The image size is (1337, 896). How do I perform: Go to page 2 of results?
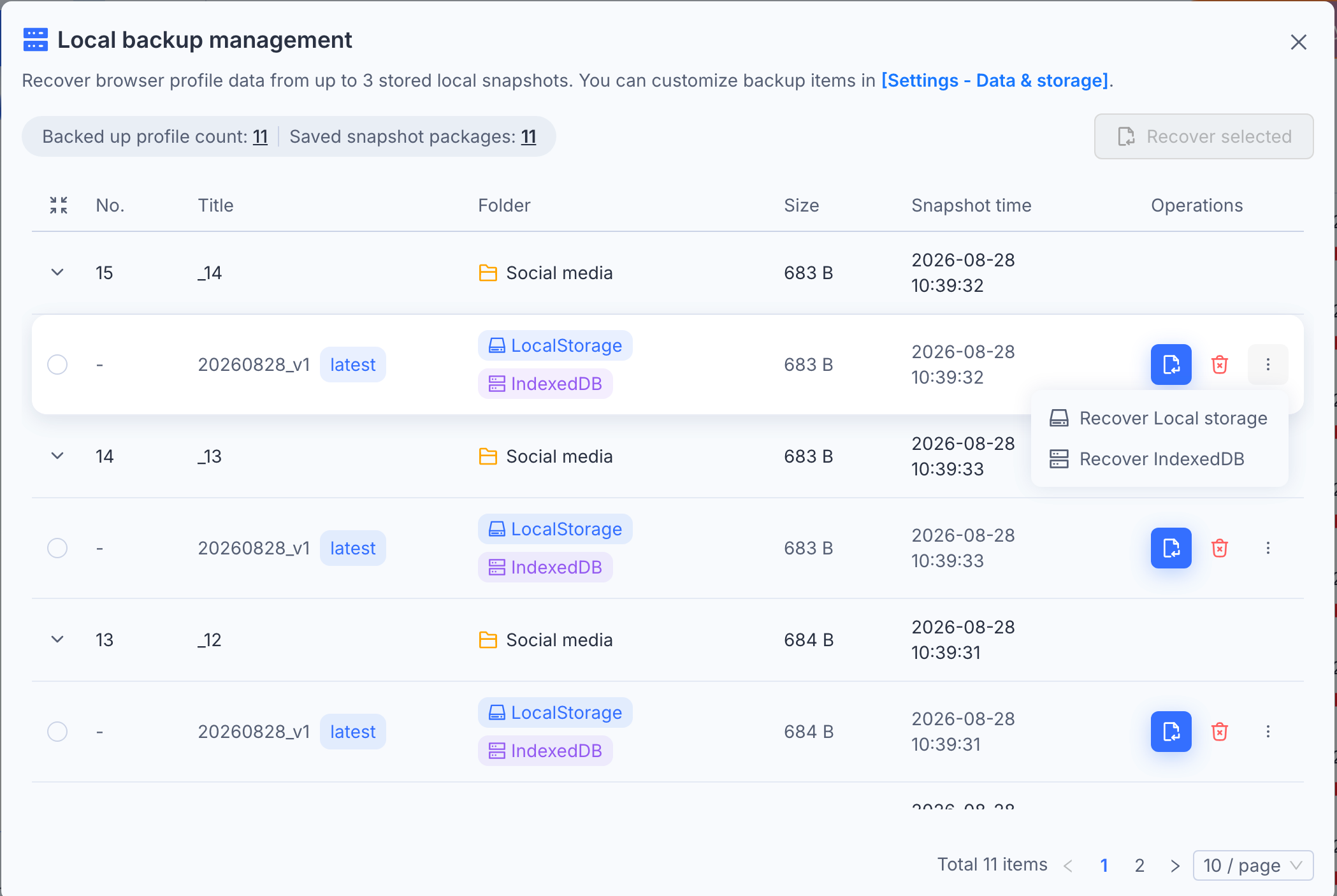(x=1139, y=865)
